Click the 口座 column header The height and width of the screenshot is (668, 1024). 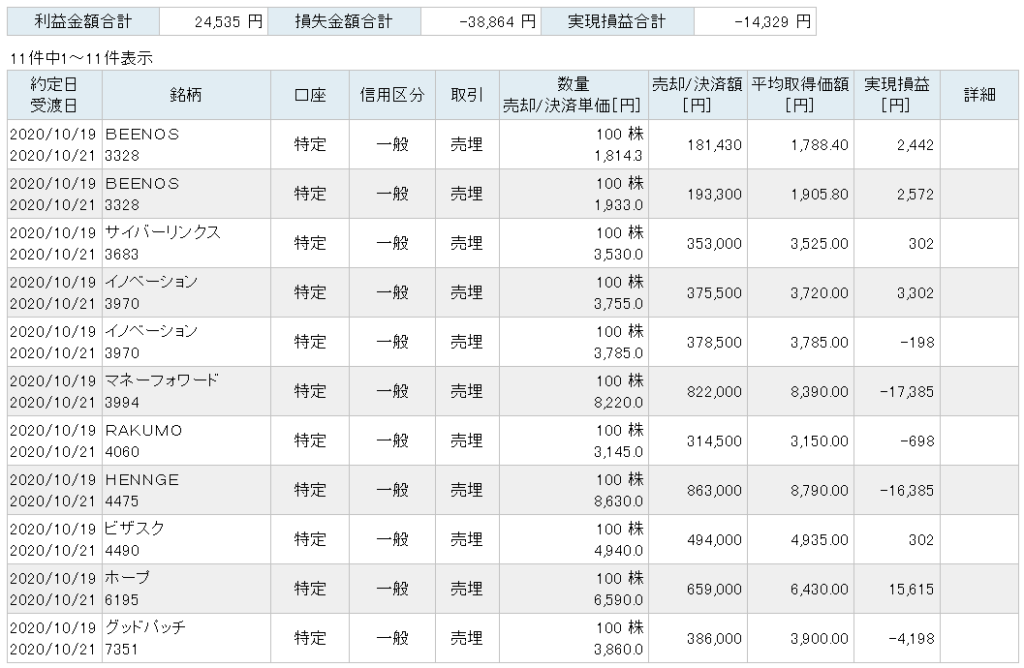coord(310,95)
